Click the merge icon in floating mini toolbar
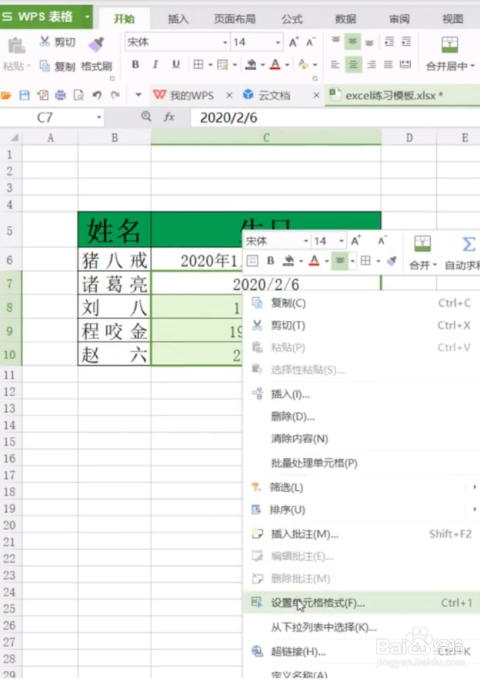Screen dimensions: 493x680 click(x=422, y=244)
